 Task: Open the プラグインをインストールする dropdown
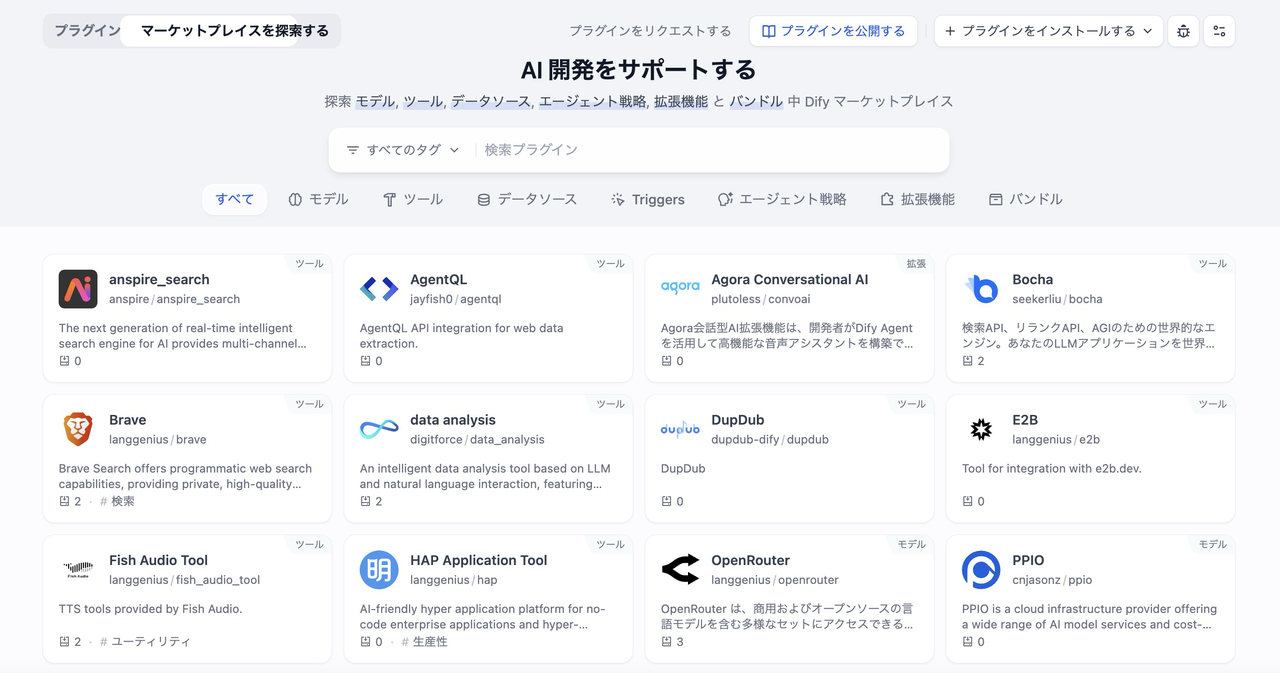pos(1049,31)
